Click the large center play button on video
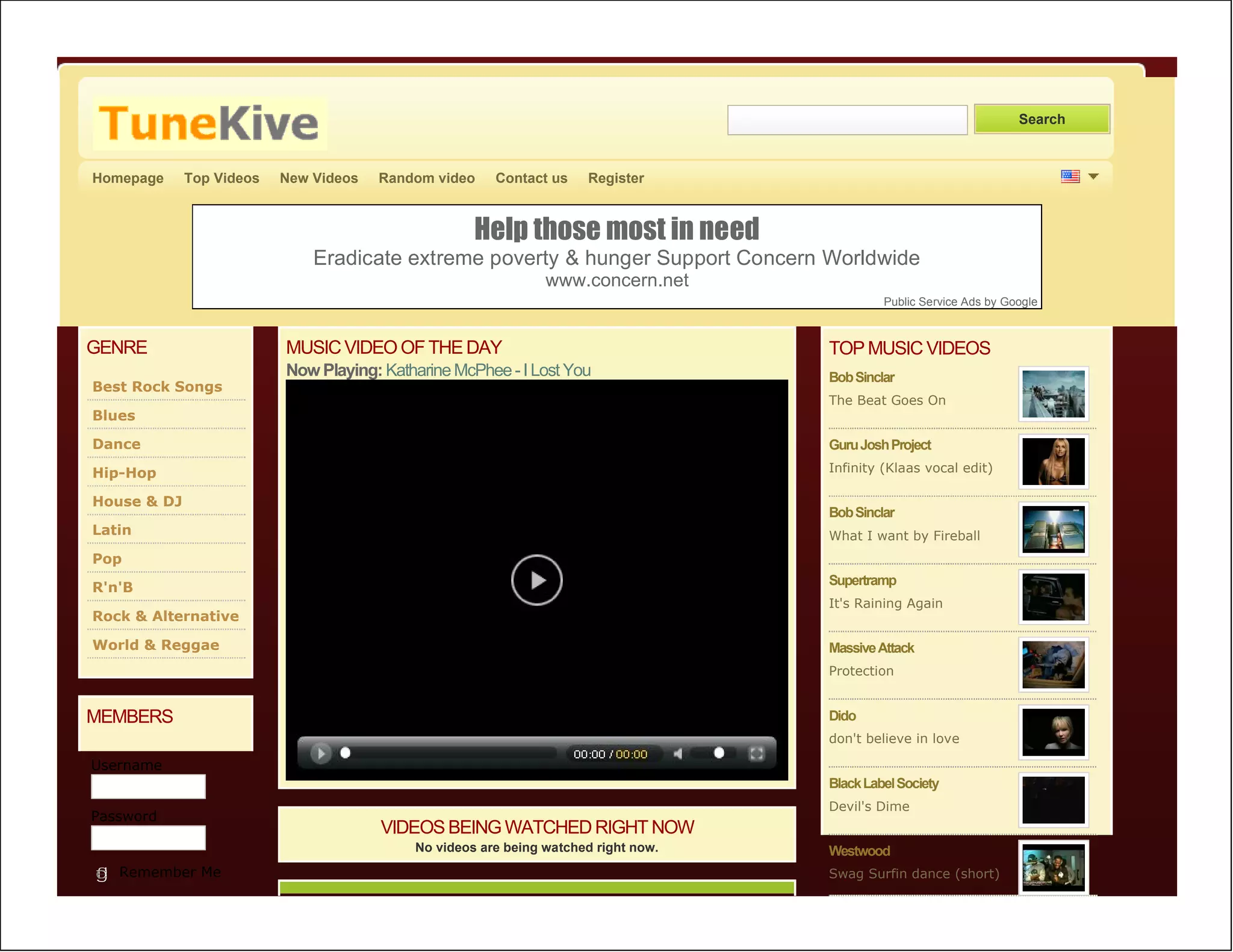The height and width of the screenshot is (952, 1233). [536, 580]
